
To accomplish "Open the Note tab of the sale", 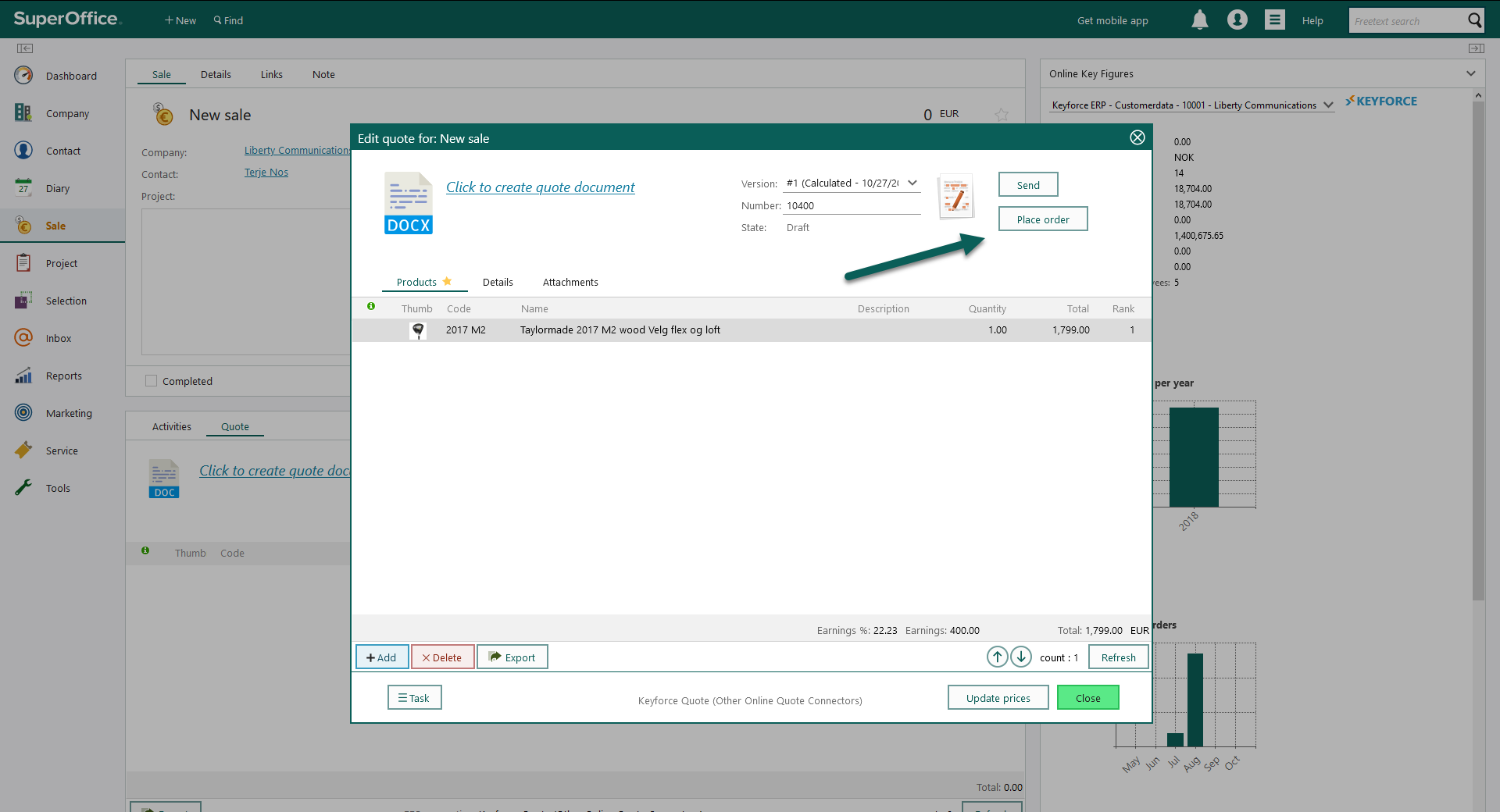I will [323, 74].
